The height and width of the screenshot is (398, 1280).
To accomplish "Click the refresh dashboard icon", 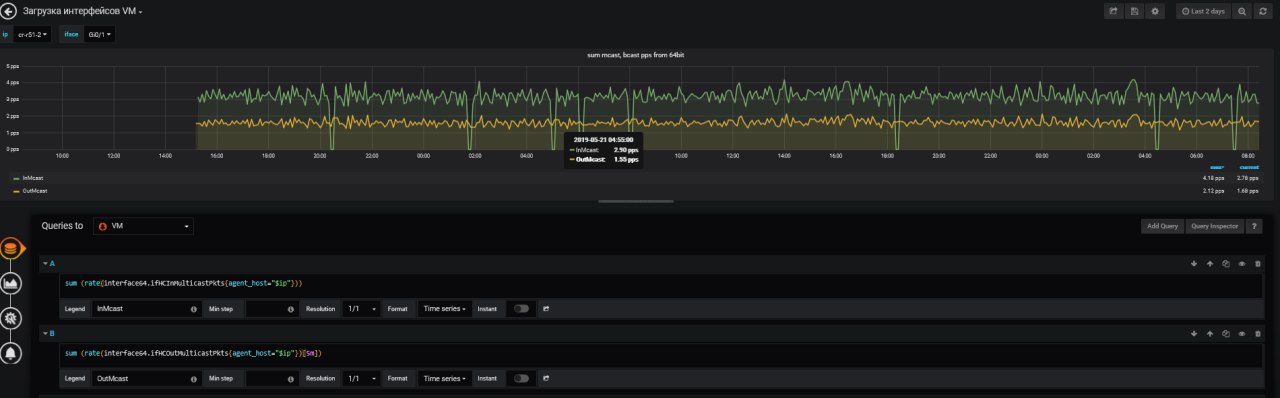I will (1263, 11).
